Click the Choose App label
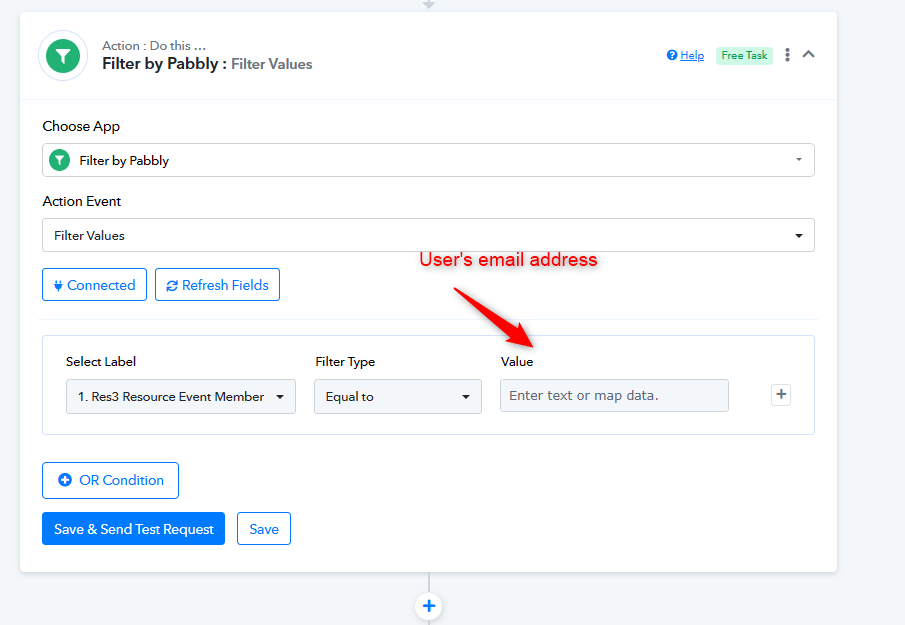This screenshot has width=905, height=625. tap(81, 126)
